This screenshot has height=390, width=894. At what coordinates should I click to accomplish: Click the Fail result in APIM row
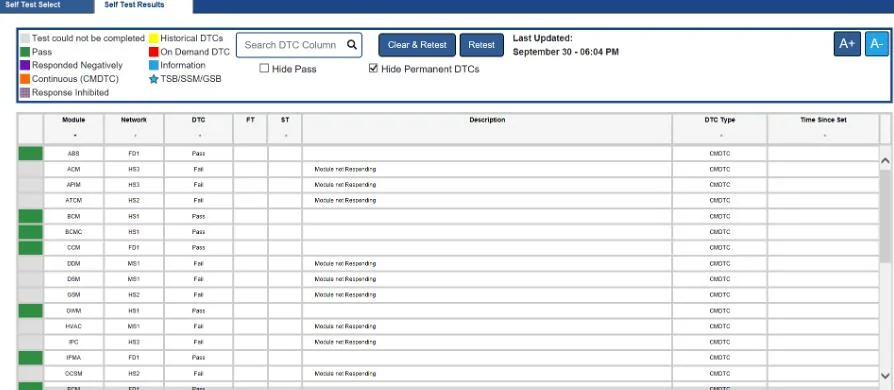[x=198, y=185]
